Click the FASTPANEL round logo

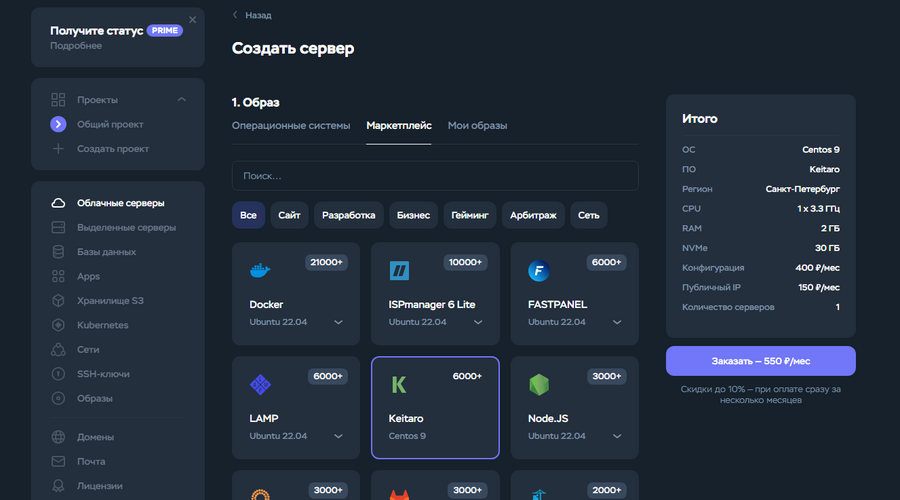pos(538,270)
